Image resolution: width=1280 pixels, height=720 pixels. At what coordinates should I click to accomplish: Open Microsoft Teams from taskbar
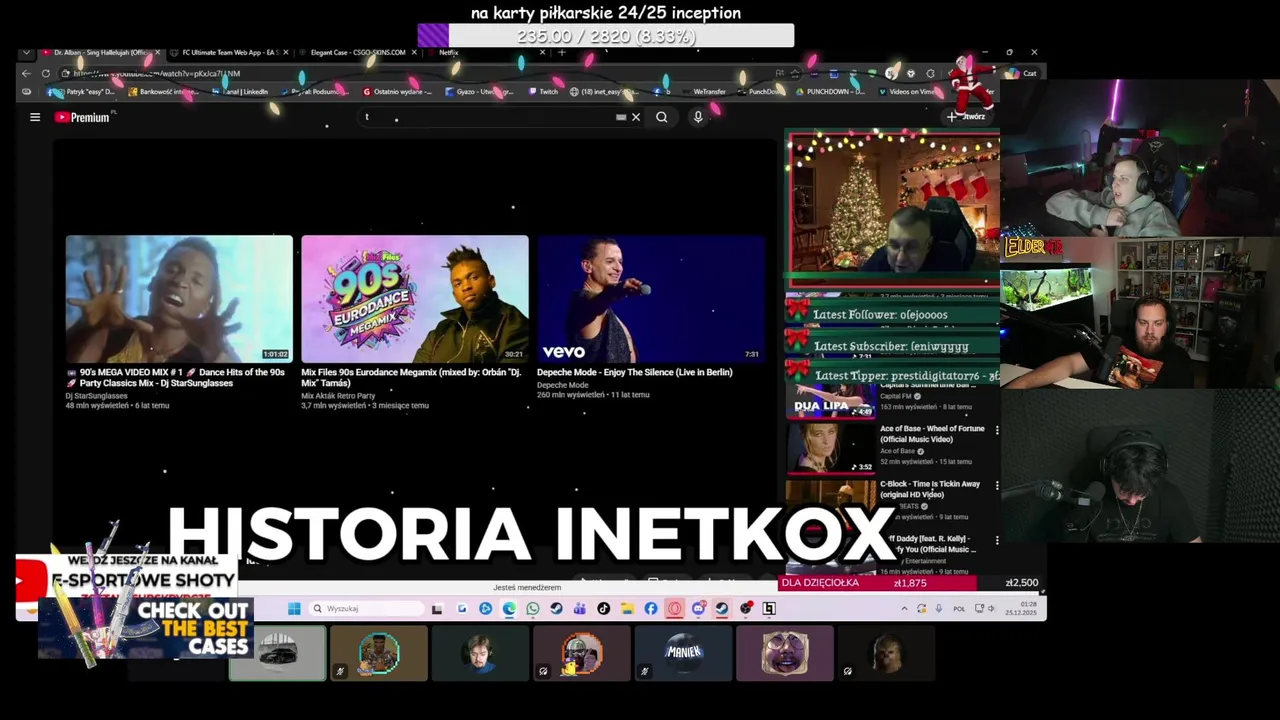tap(580, 608)
